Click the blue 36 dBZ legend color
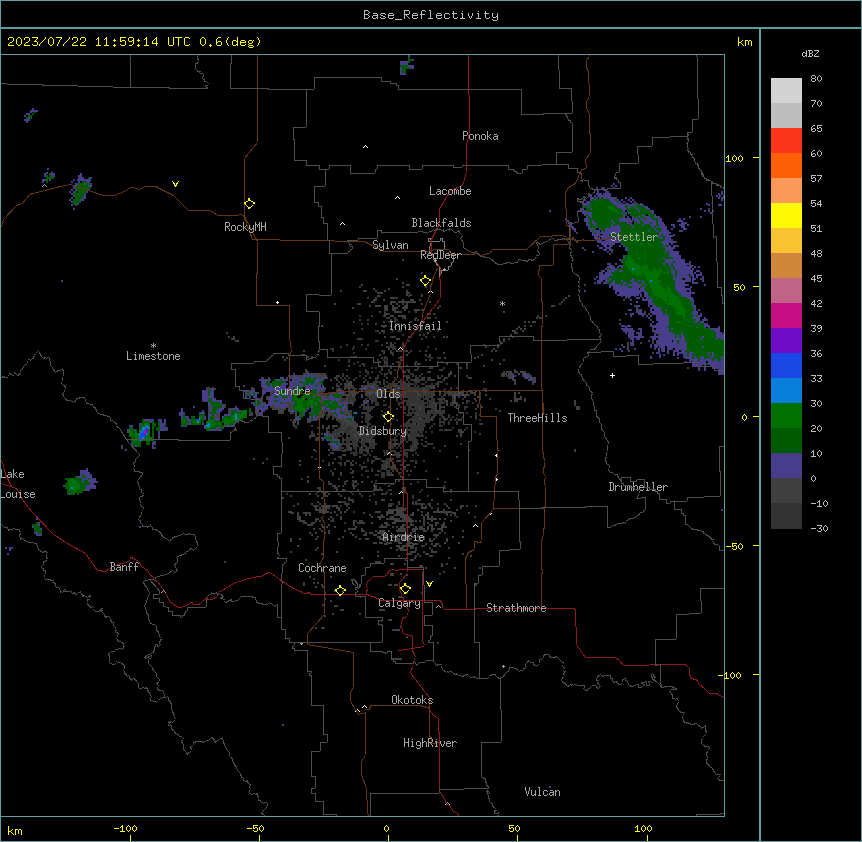This screenshot has width=862, height=842. pyautogui.click(x=786, y=365)
